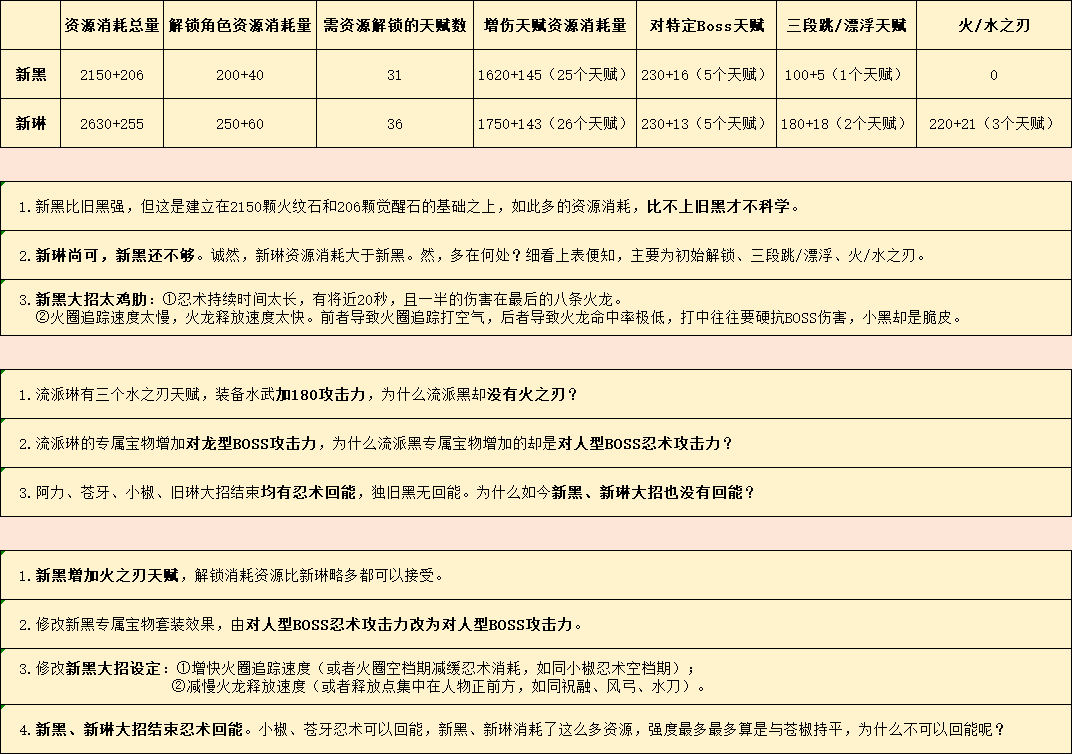Click the cell 230+13（5个天赋）
The width and height of the screenshot is (1072, 754).
(x=707, y=123)
